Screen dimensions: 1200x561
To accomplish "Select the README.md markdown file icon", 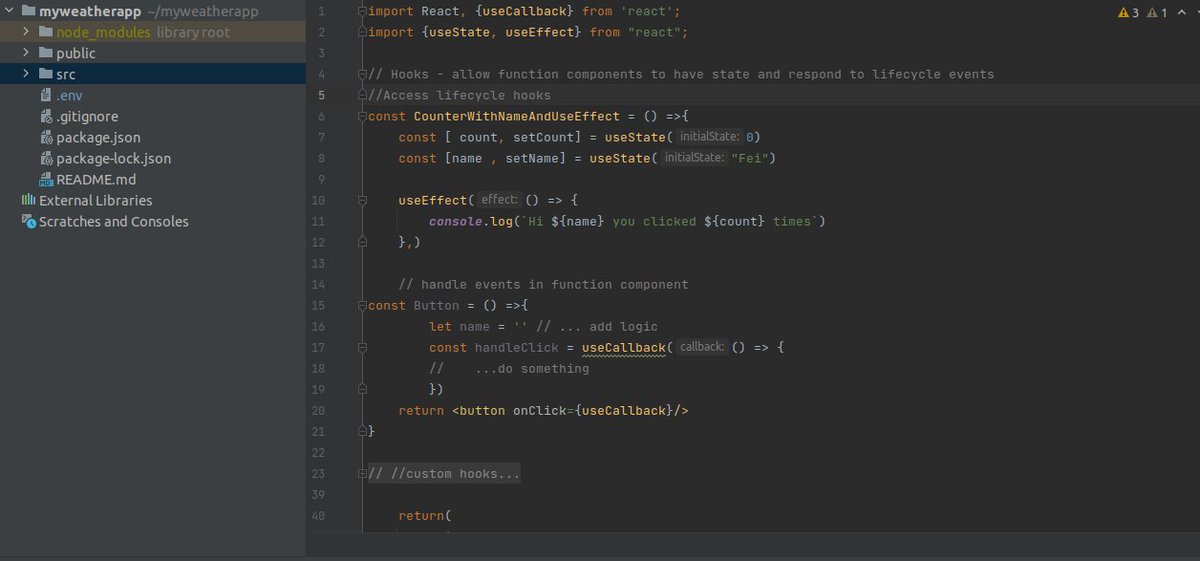I will pyautogui.click(x=46, y=179).
